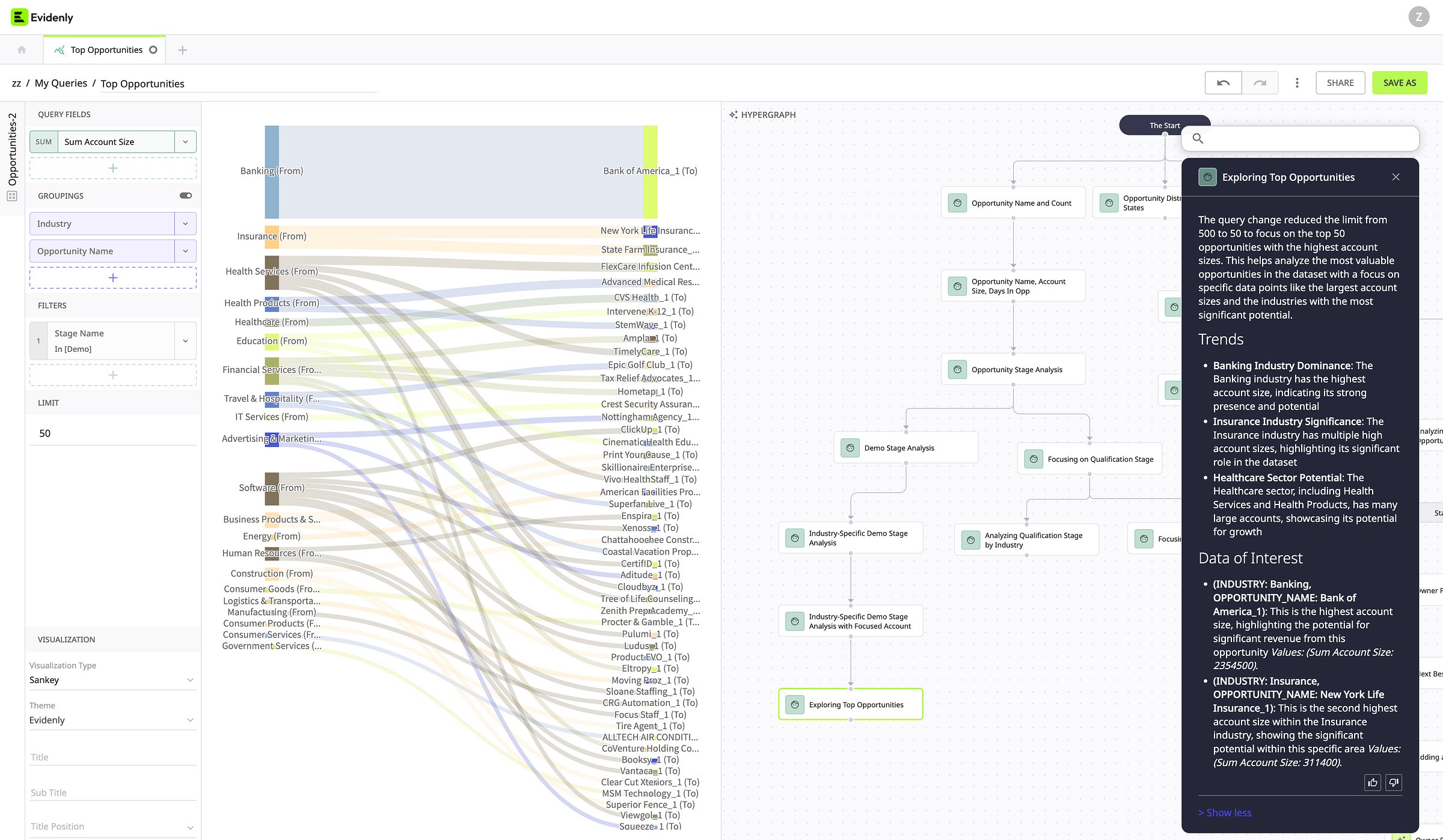Click the Bank of America_1 Sankey bar
This screenshot has width=1443, height=840.
pyautogui.click(x=650, y=172)
